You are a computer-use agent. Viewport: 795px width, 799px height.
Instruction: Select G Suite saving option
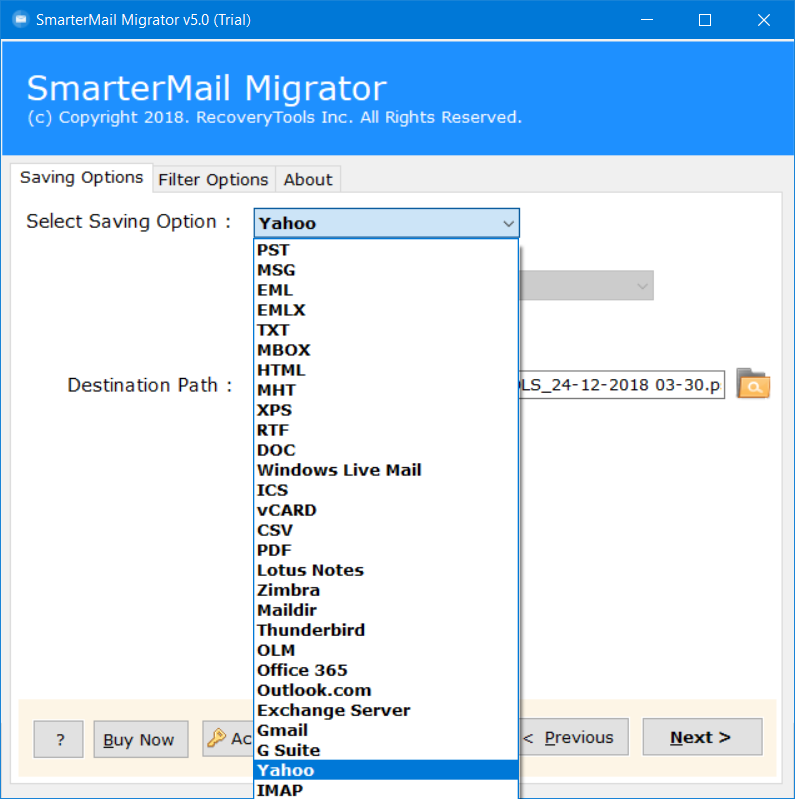pos(386,750)
